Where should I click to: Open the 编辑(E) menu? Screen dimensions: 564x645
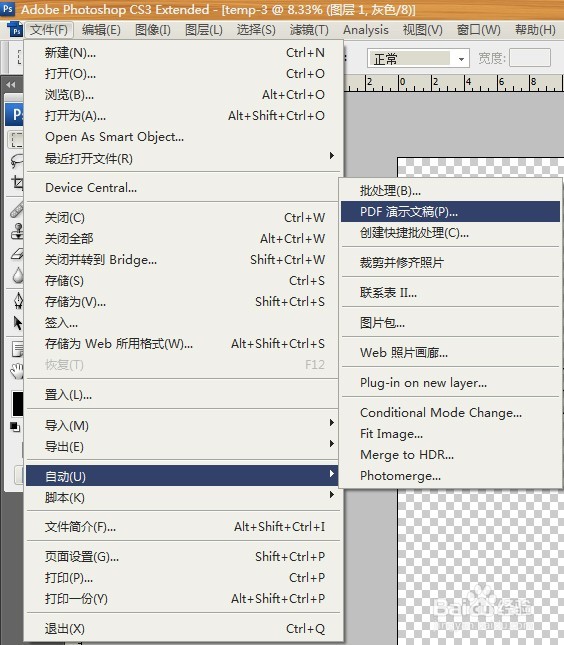[x=101, y=30]
